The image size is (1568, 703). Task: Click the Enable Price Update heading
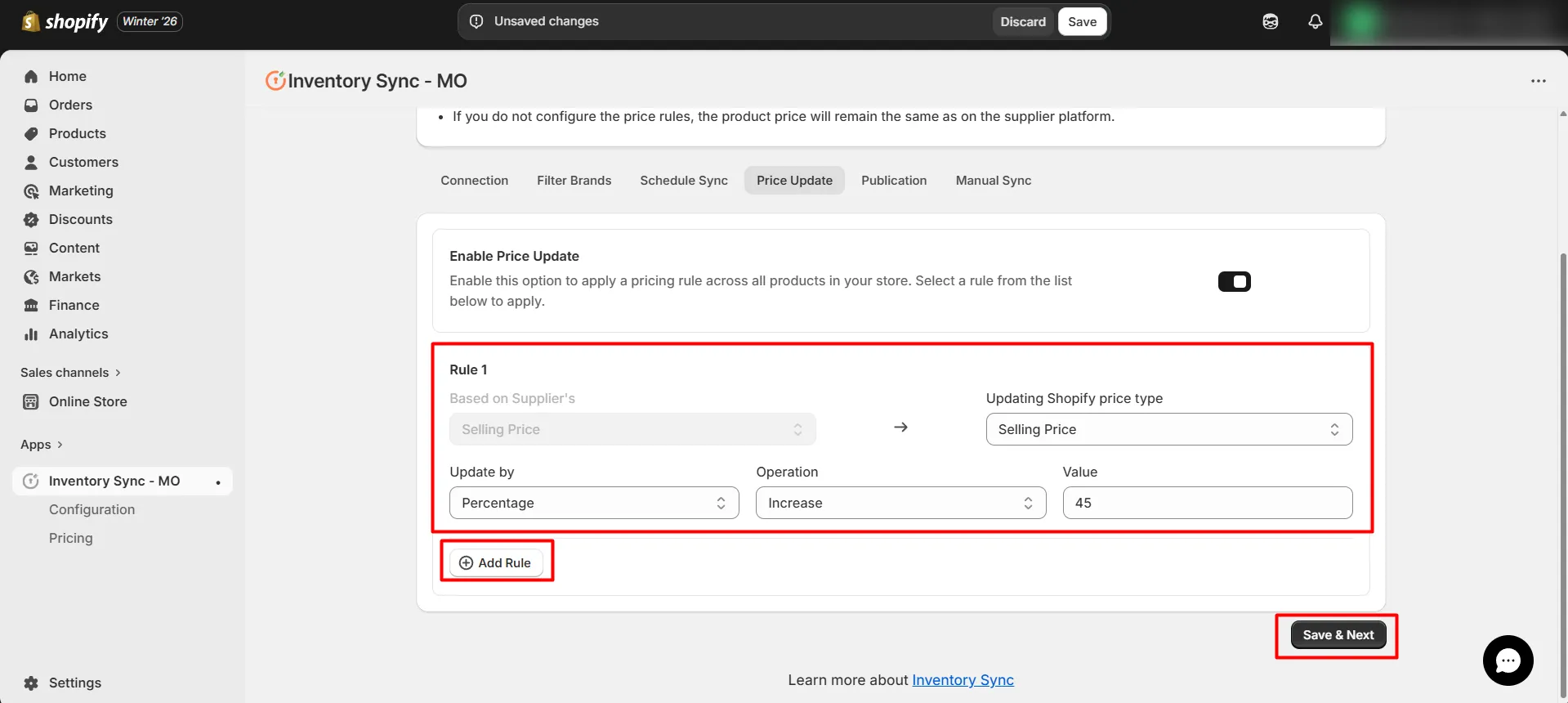click(514, 256)
